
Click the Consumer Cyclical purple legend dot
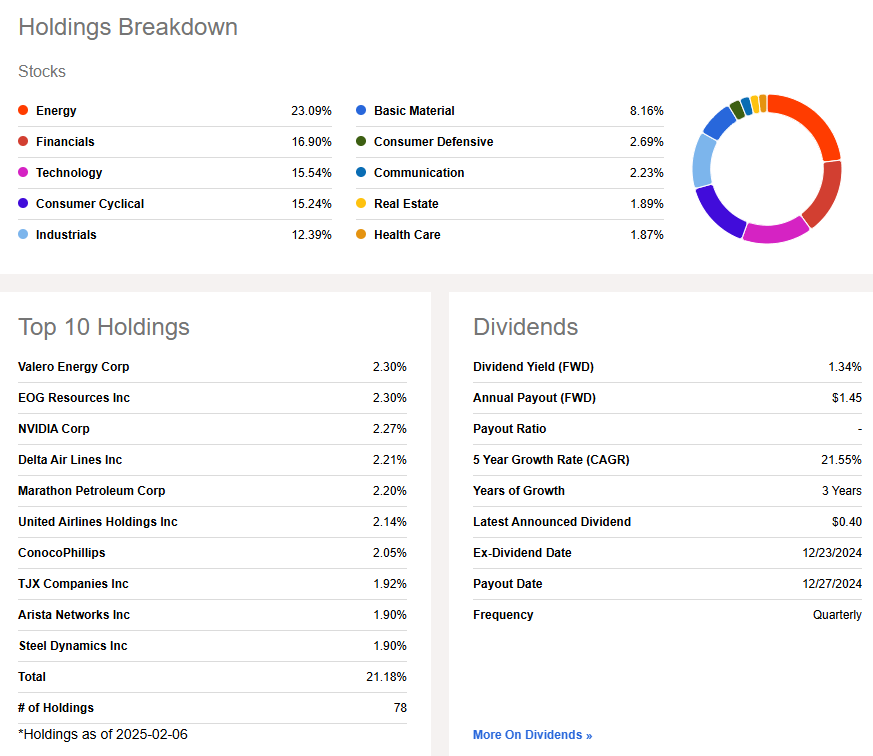pyautogui.click(x=23, y=204)
